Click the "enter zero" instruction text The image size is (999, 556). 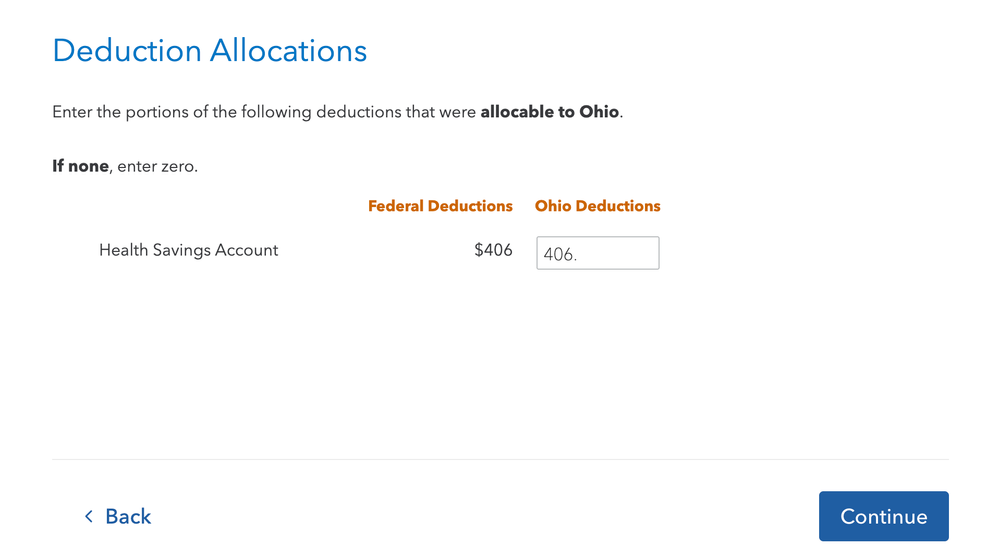[157, 166]
